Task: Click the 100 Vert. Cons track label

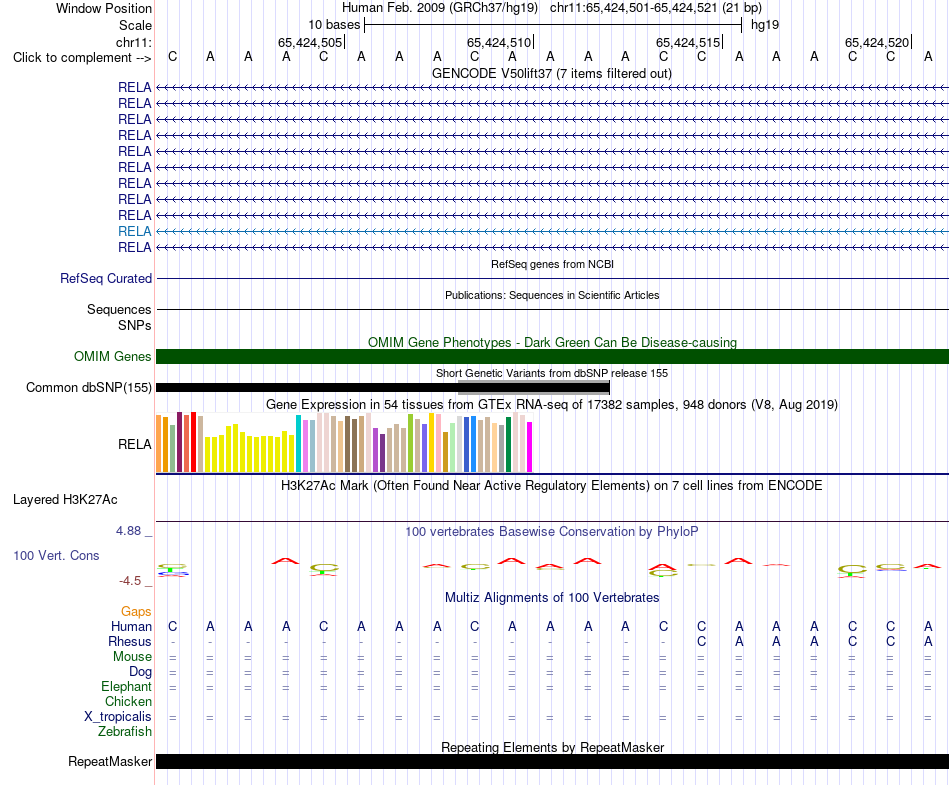Action: tap(56, 555)
